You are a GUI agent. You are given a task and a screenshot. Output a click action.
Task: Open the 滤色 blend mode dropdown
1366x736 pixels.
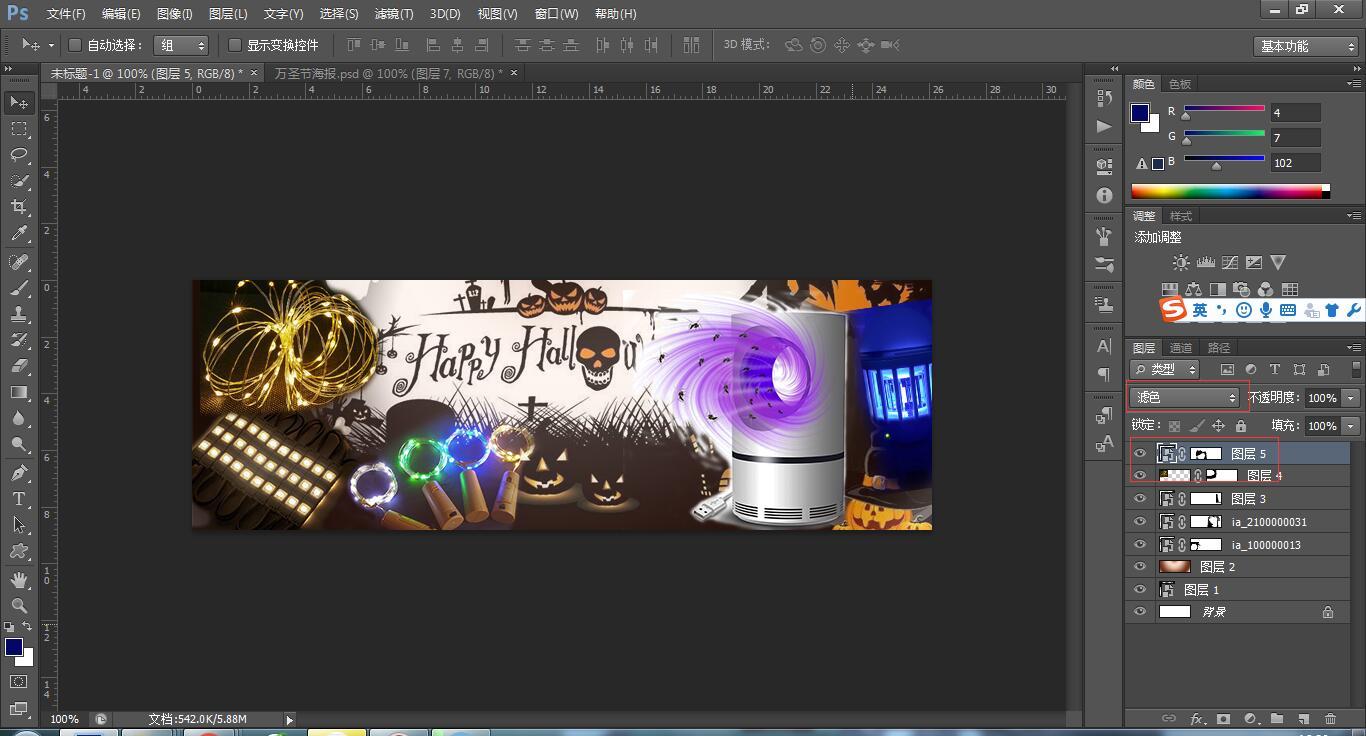click(x=1185, y=397)
